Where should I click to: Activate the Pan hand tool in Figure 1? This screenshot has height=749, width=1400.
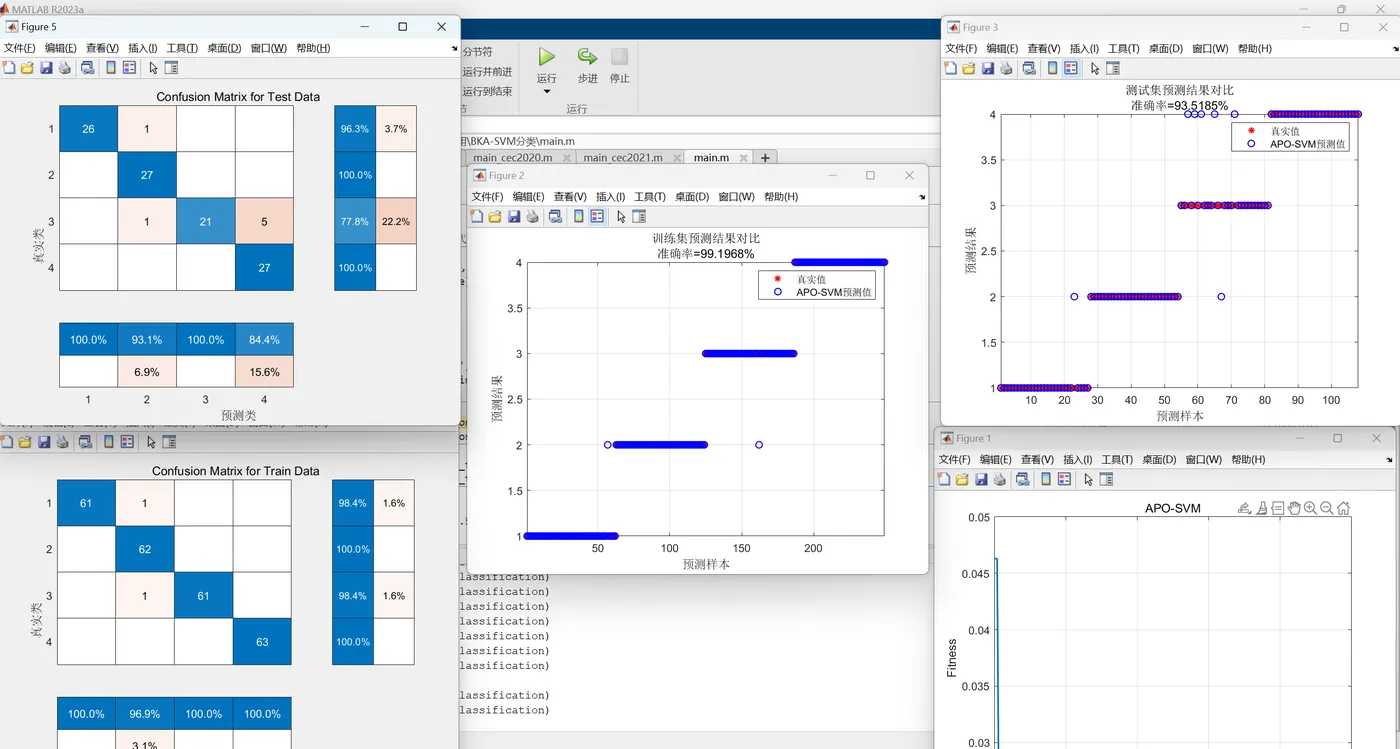1294,508
